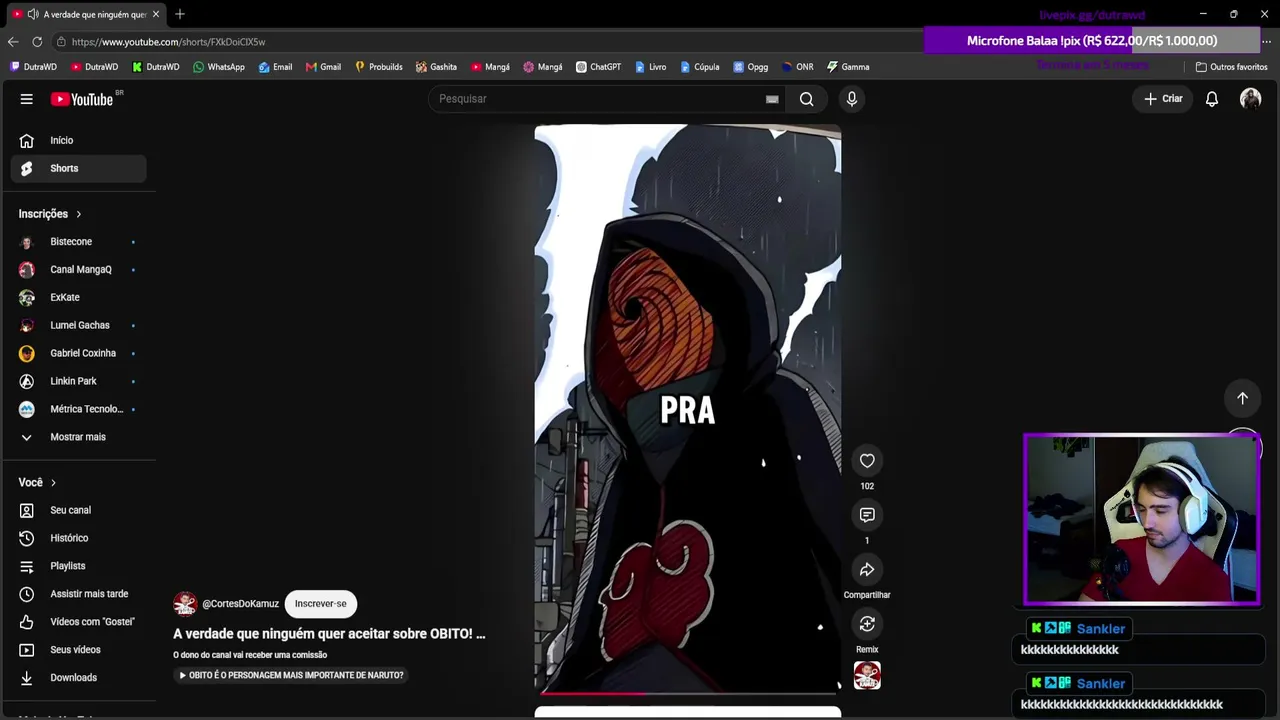Image resolution: width=1280 pixels, height=720 pixels.
Task: Open the WhatsApp bookmark
Action: [218, 67]
